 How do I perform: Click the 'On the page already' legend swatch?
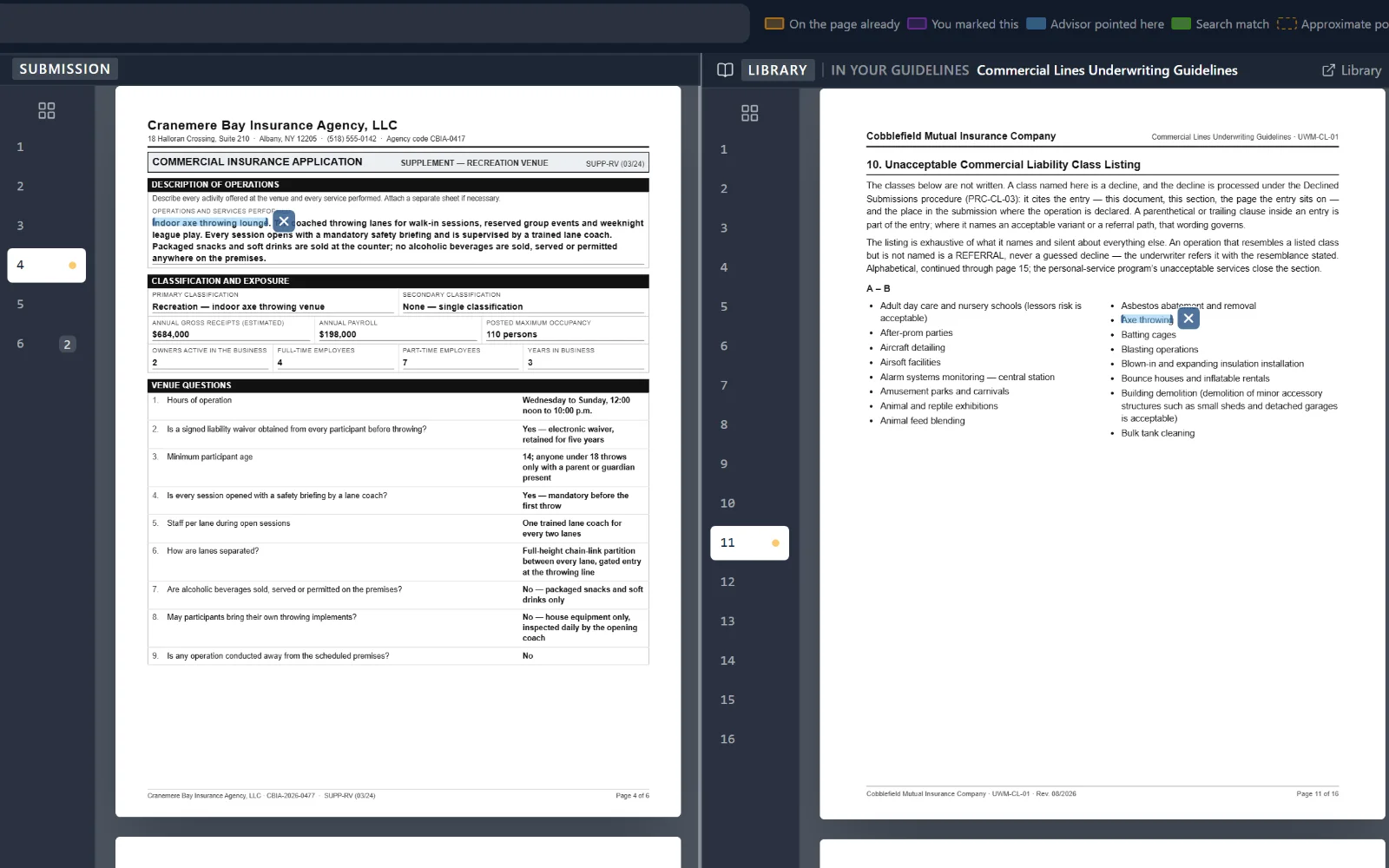tap(774, 23)
